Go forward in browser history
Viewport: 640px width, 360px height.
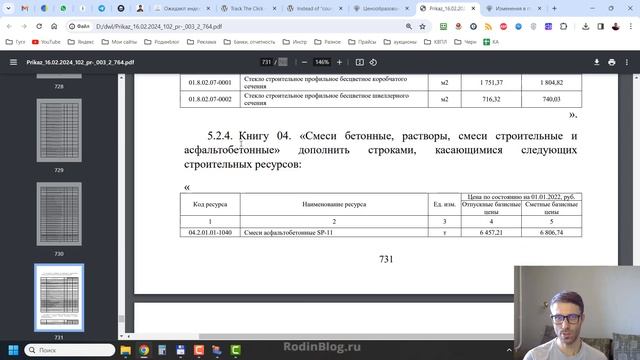click(24, 26)
